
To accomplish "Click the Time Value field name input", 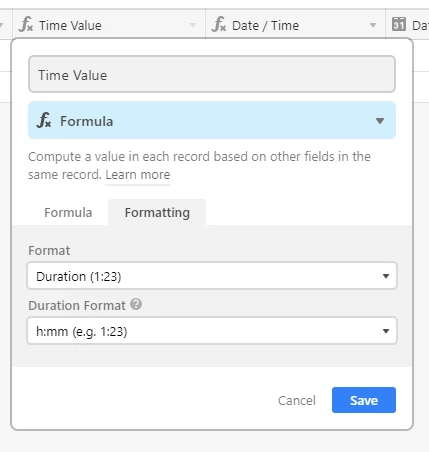I will click(x=212, y=74).
